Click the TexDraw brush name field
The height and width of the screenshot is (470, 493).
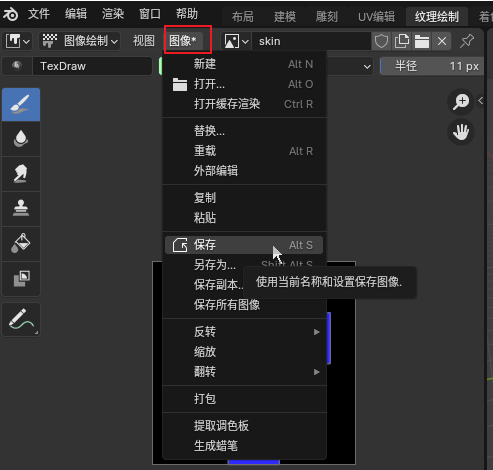92,66
